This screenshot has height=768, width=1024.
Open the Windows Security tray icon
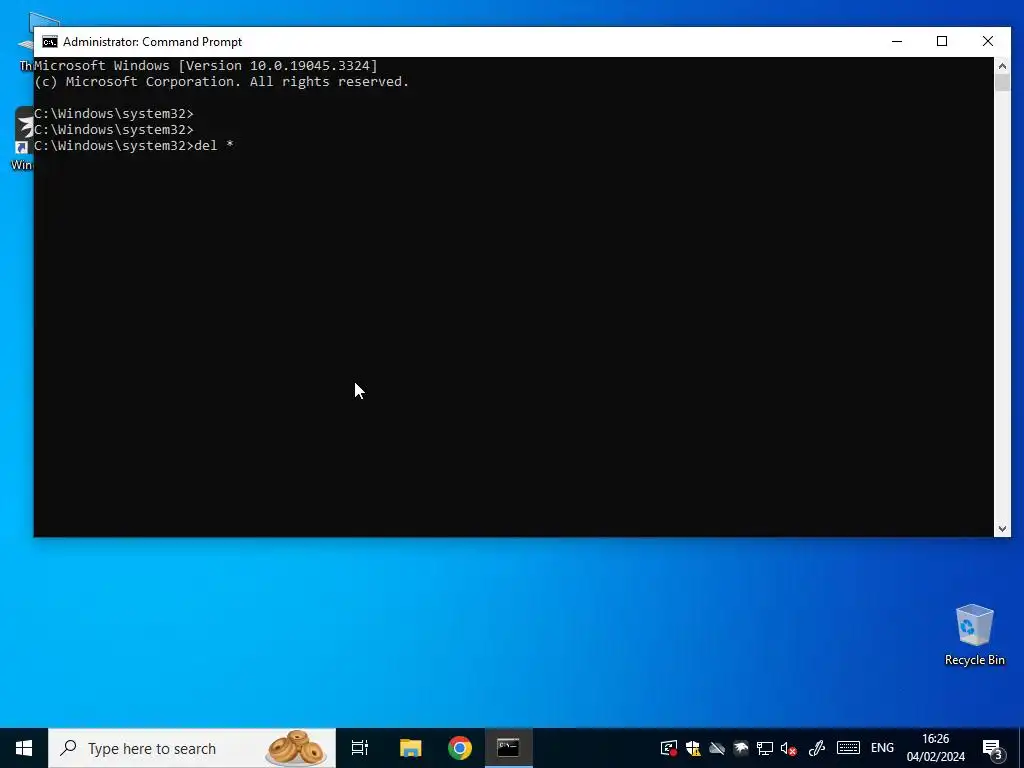pyautogui.click(x=693, y=748)
